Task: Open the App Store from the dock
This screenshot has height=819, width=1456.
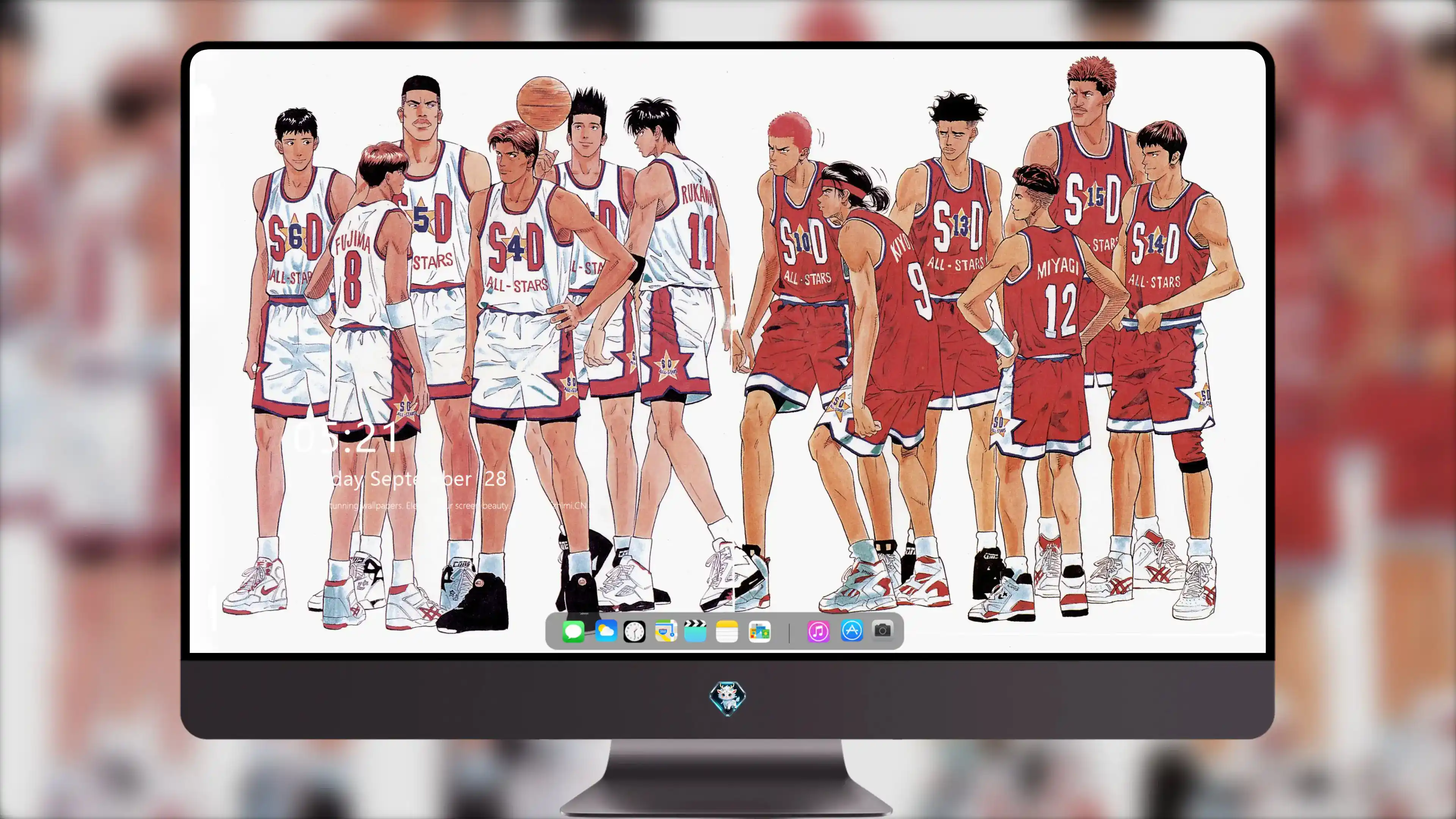Action: (x=851, y=631)
